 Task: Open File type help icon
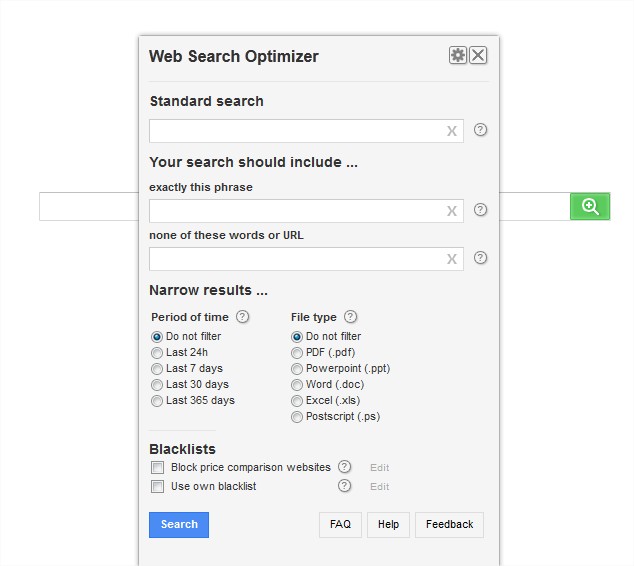click(351, 317)
